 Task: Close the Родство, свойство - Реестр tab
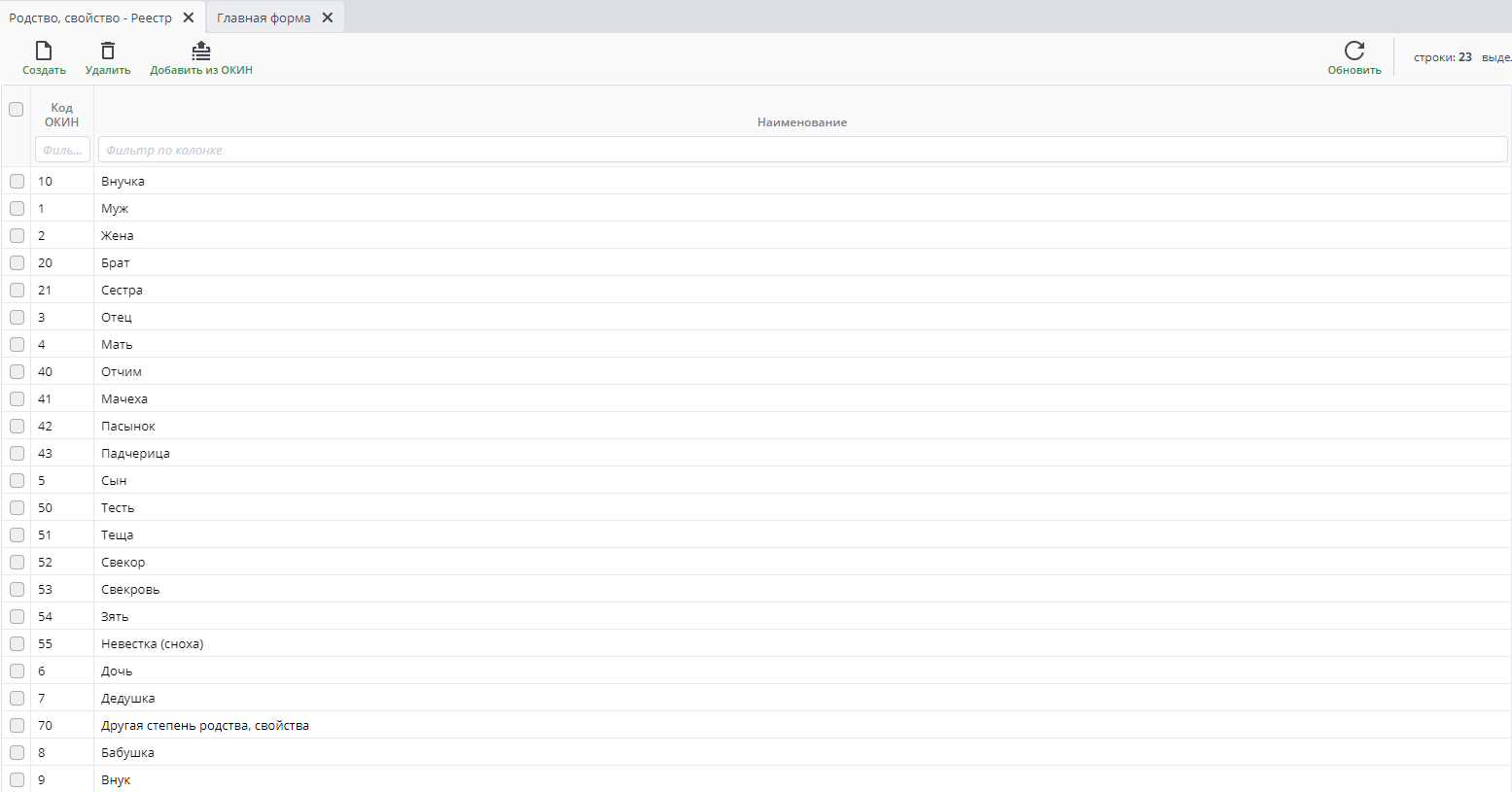coord(189,17)
